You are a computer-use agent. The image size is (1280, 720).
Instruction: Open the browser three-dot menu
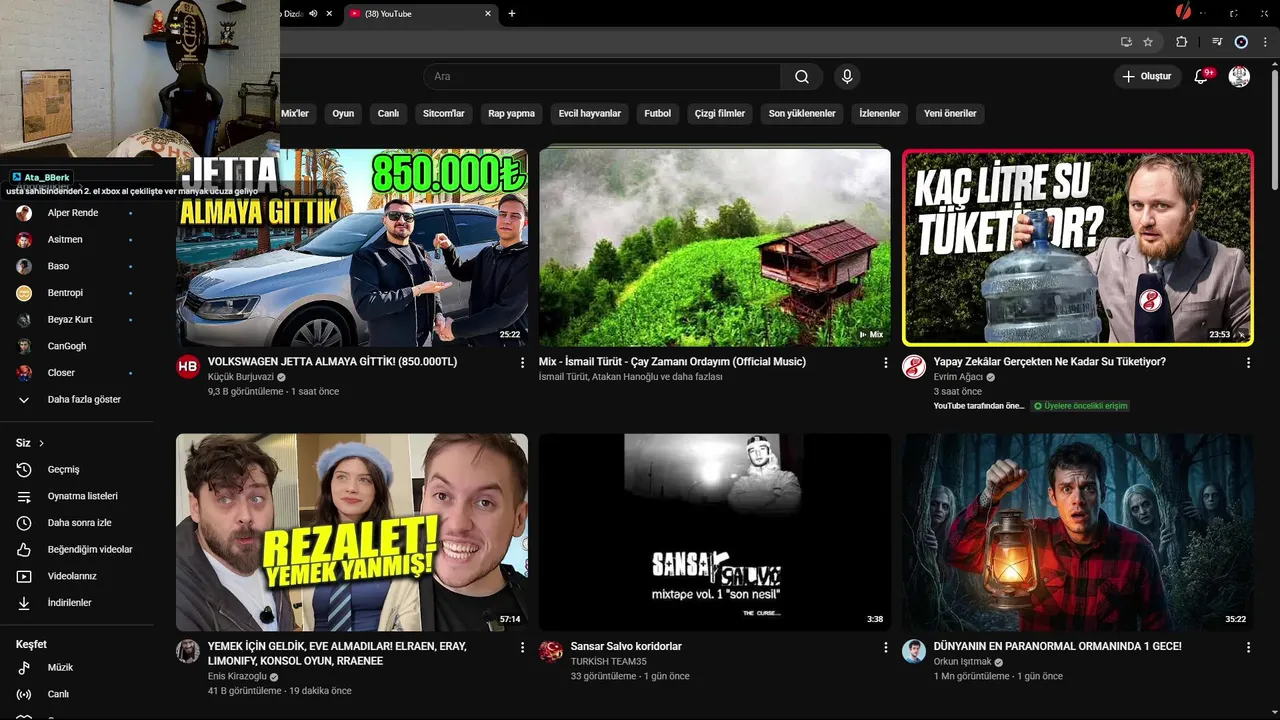coord(1264,42)
